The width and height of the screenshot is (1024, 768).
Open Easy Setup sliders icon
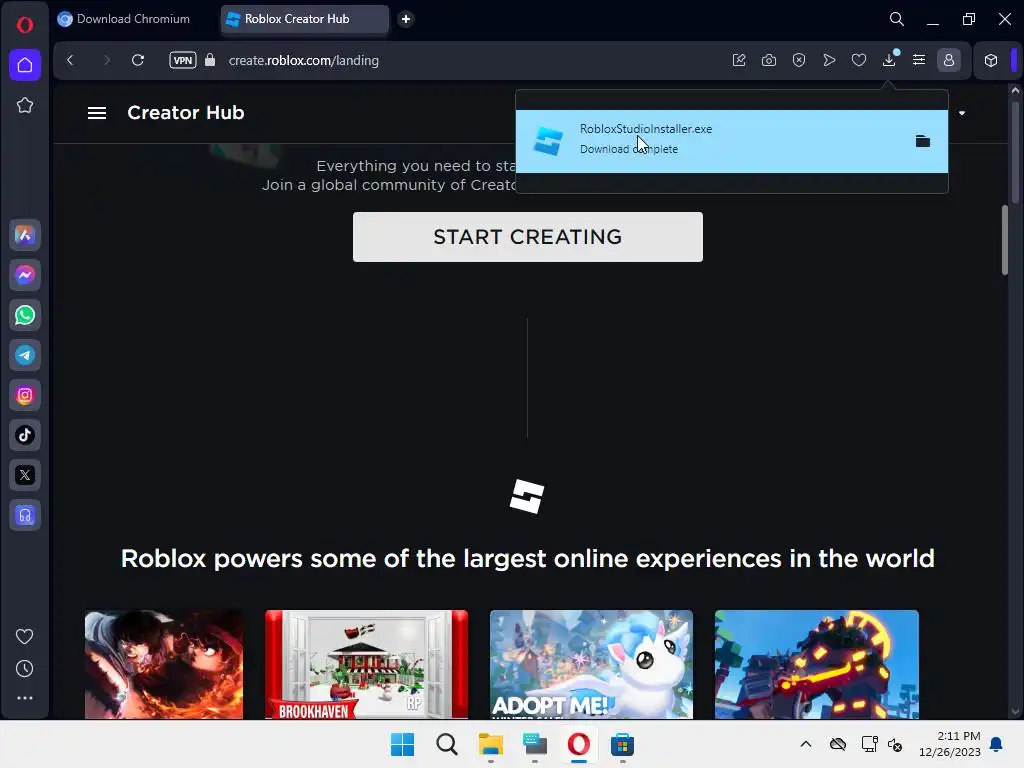(920, 60)
